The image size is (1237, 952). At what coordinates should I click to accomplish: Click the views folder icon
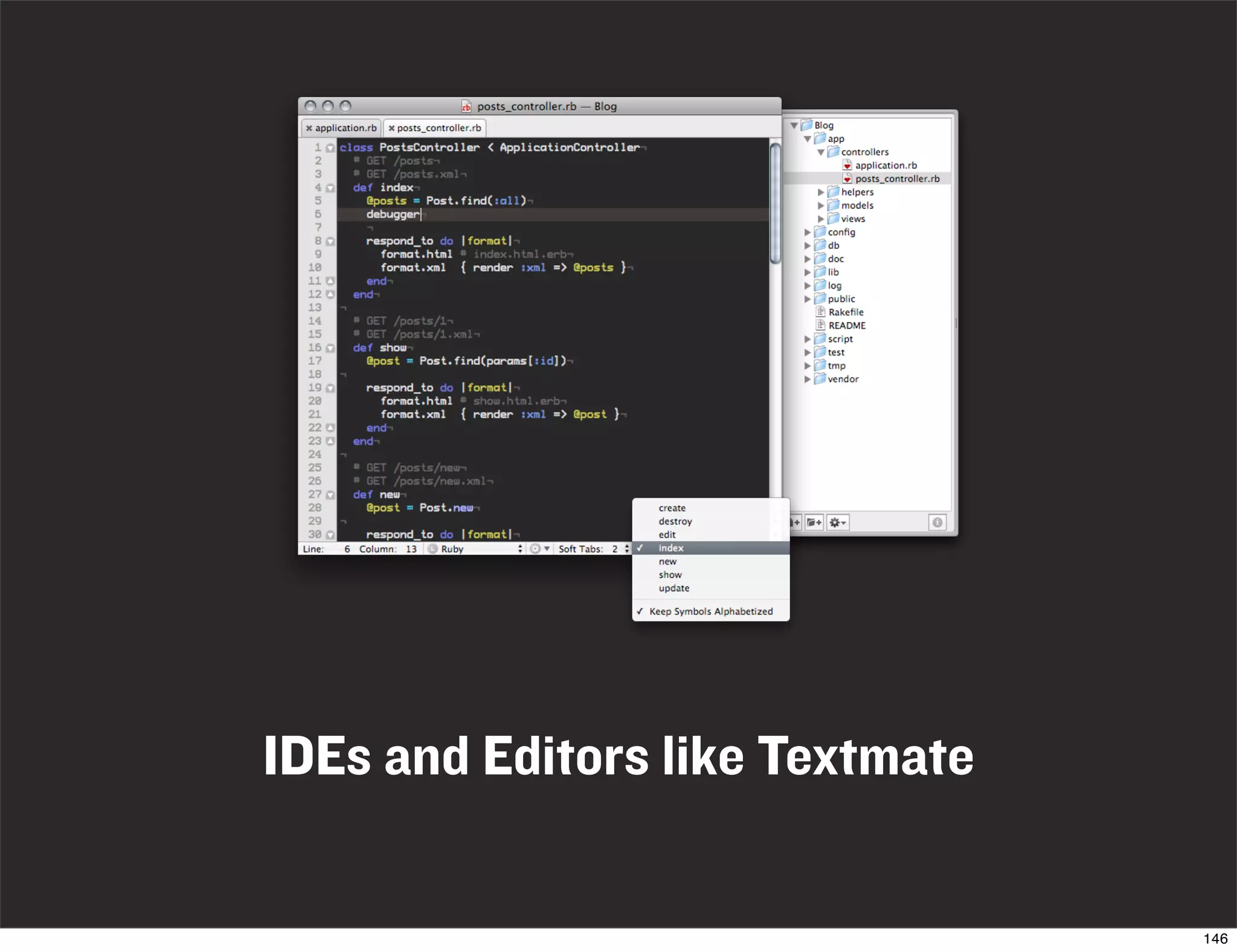(x=834, y=218)
